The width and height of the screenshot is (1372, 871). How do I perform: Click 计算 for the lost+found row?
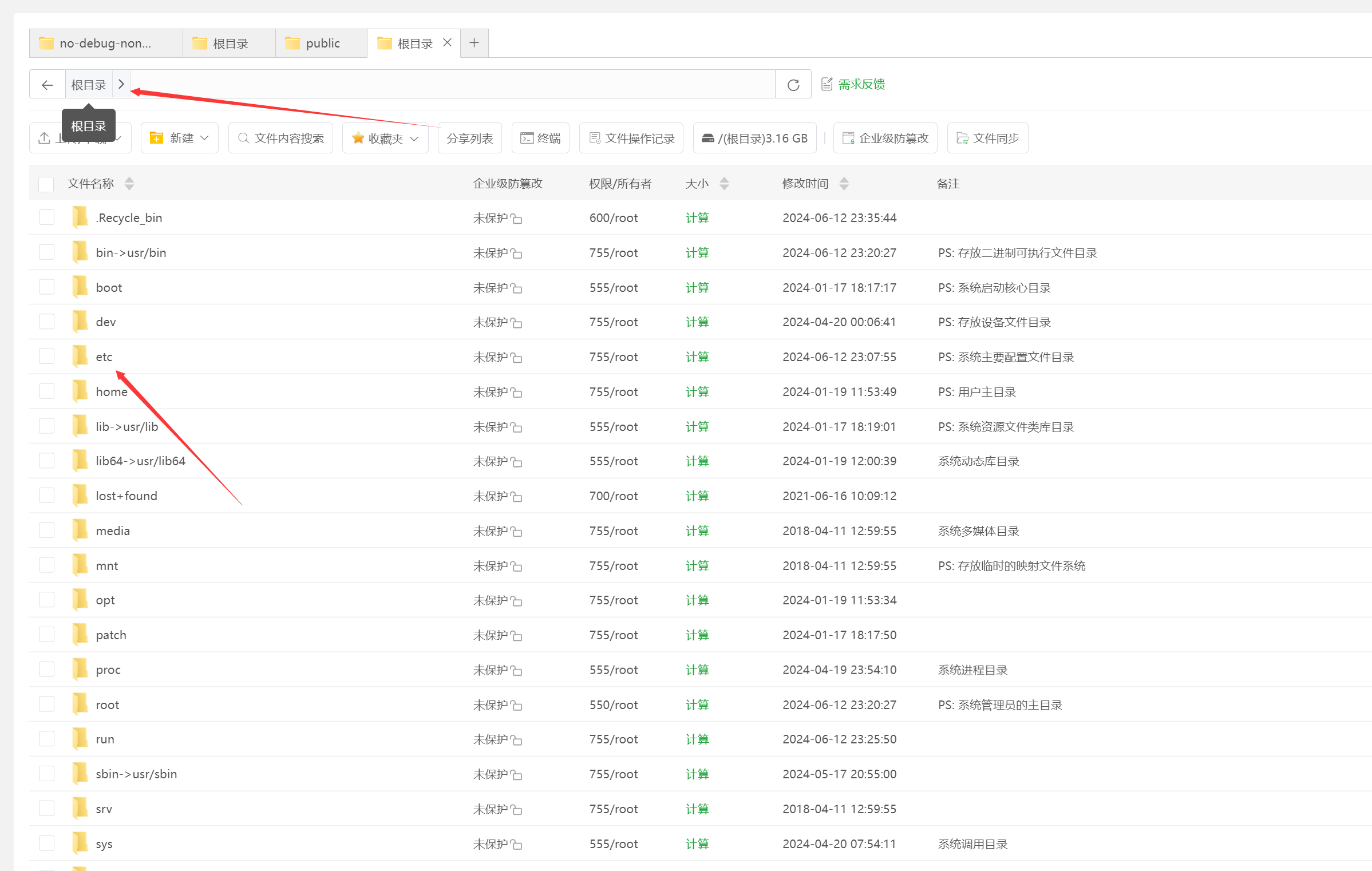(x=697, y=496)
